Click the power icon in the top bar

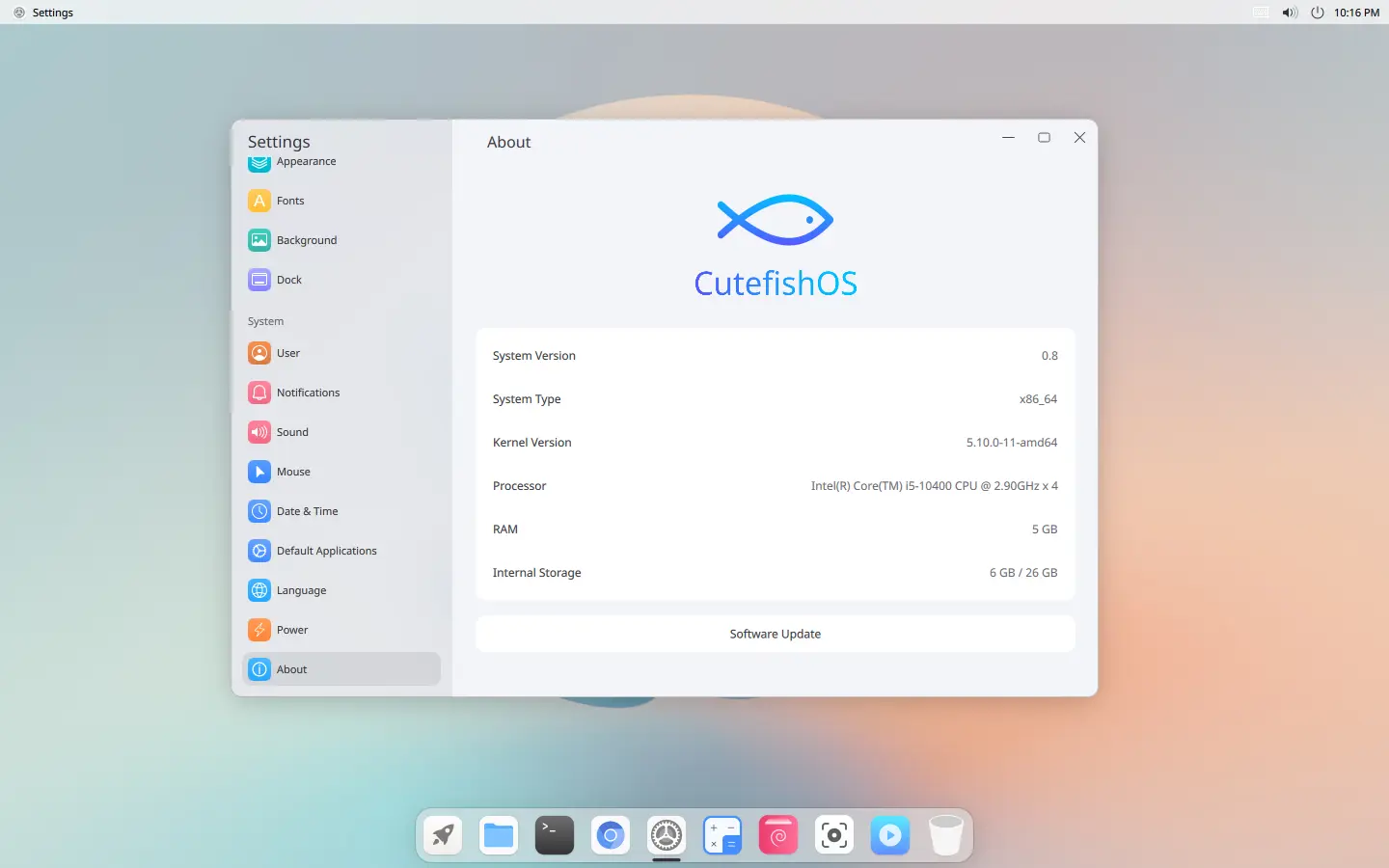point(1318,13)
